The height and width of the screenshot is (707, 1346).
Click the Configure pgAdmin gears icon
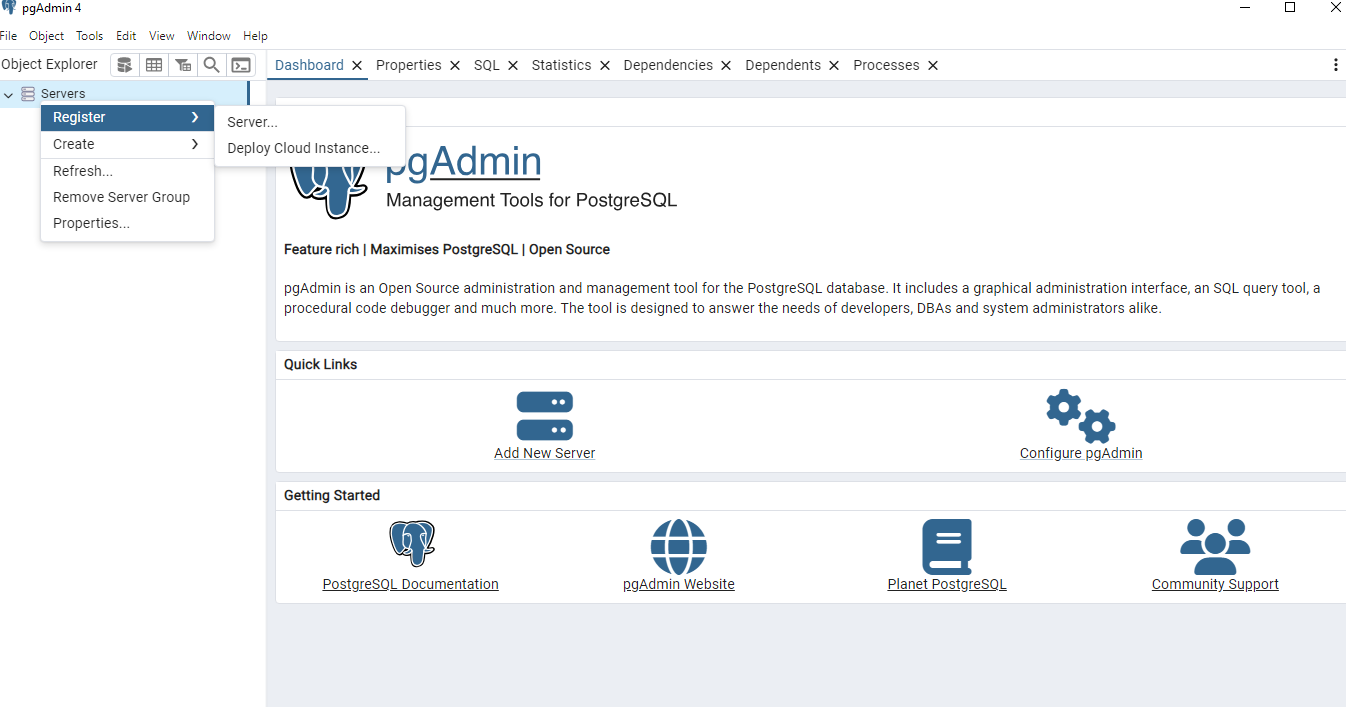pyautogui.click(x=1081, y=416)
